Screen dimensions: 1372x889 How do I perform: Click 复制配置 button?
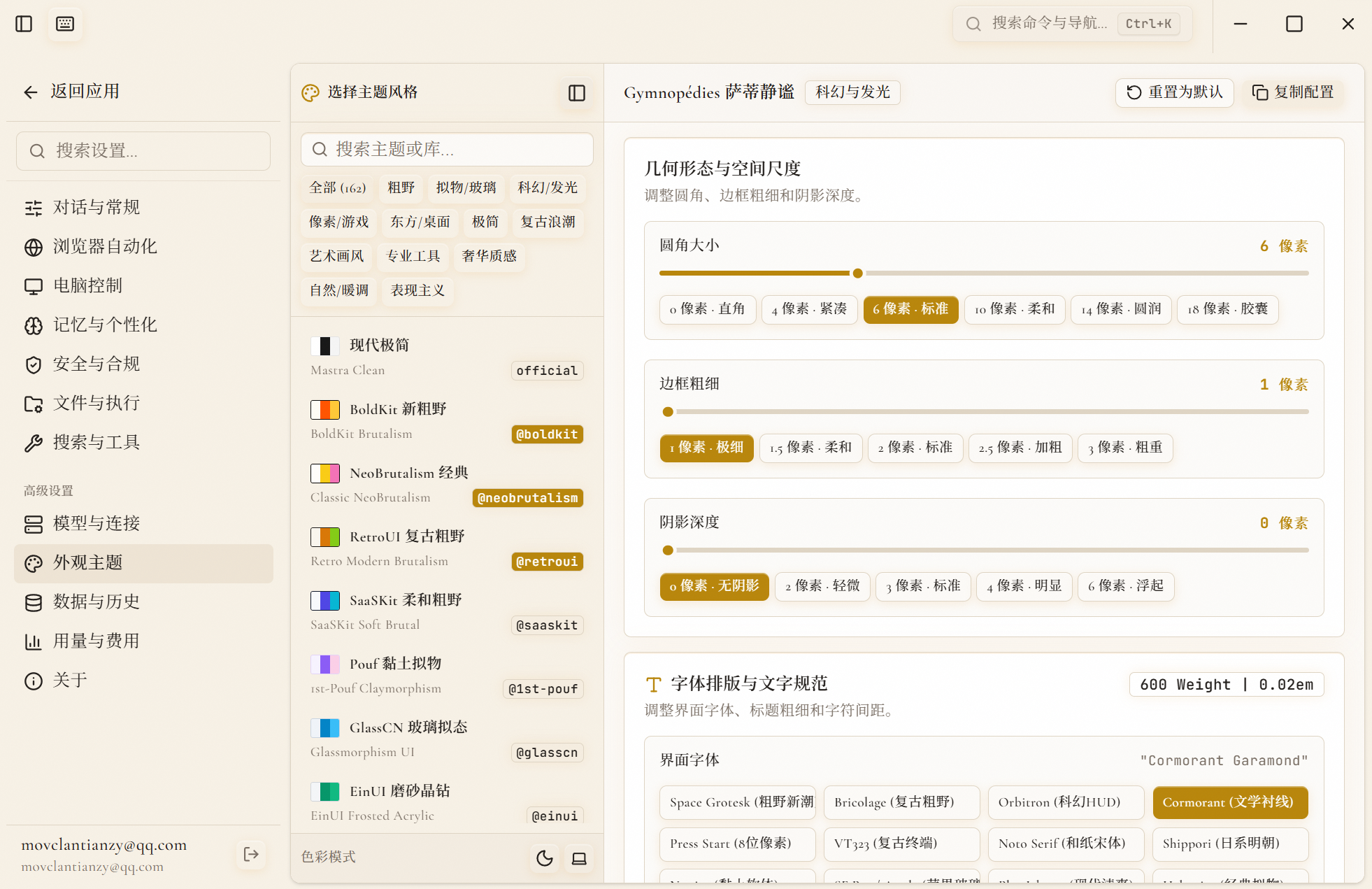(x=1292, y=92)
